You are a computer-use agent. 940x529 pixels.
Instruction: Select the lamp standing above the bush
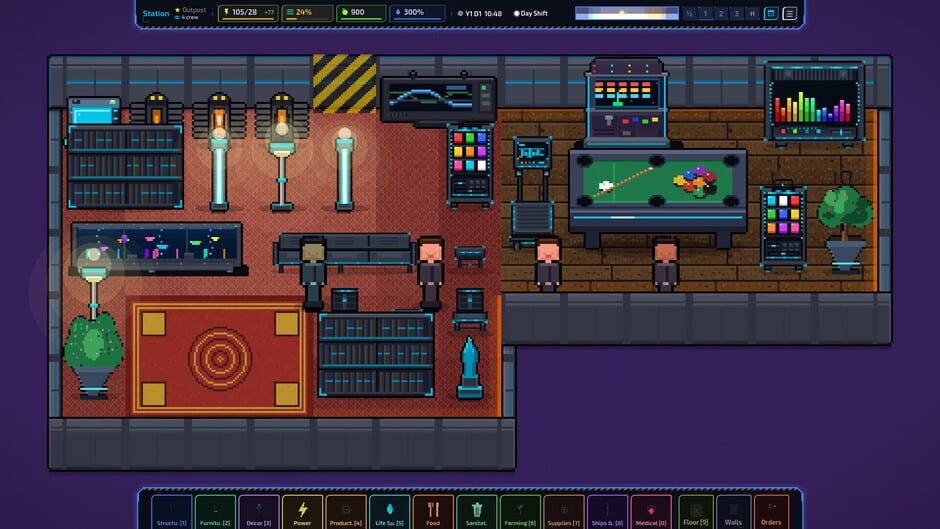coord(93,283)
